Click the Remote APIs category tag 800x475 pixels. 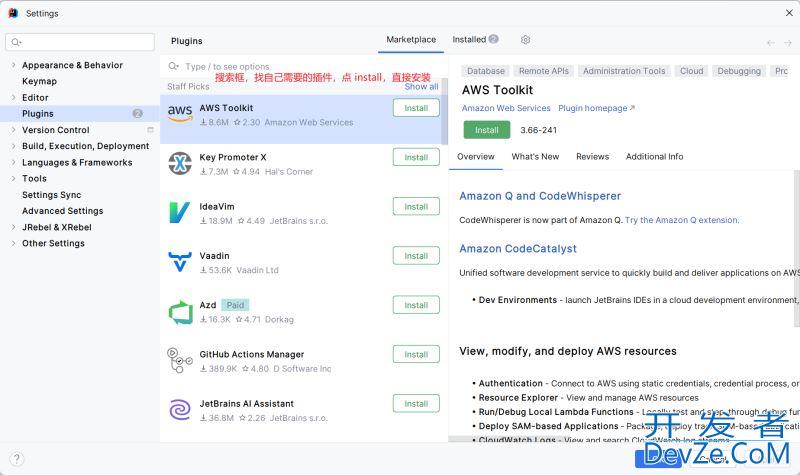click(543, 71)
